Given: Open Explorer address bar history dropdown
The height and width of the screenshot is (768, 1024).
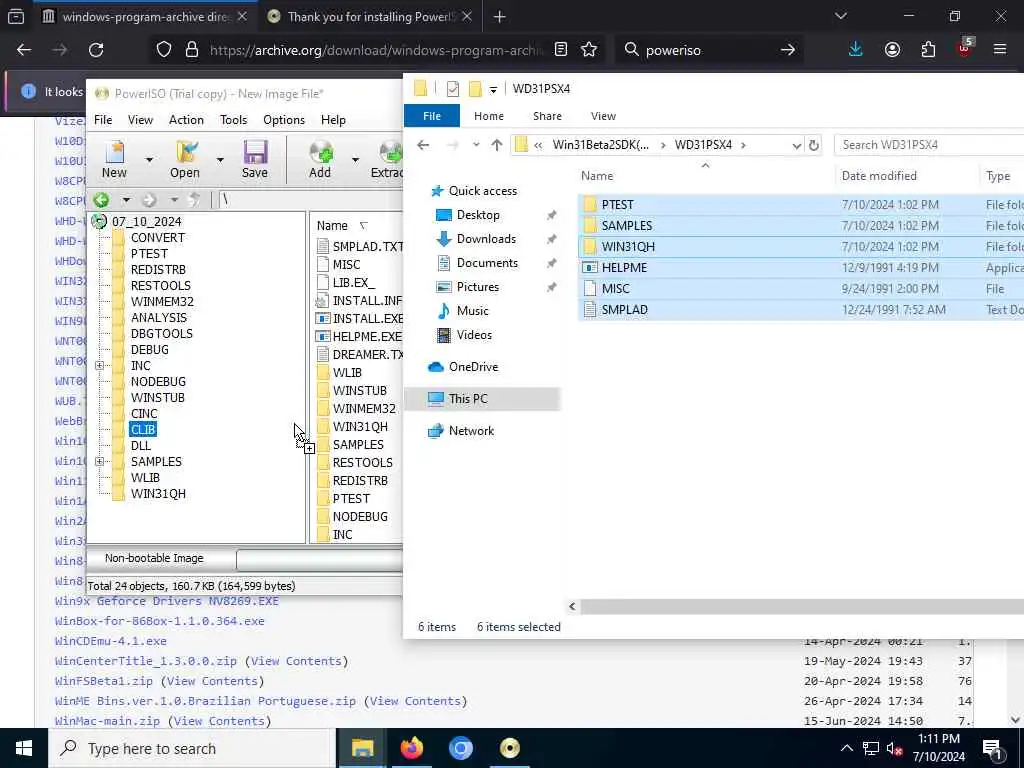Looking at the screenshot, I should [x=797, y=145].
